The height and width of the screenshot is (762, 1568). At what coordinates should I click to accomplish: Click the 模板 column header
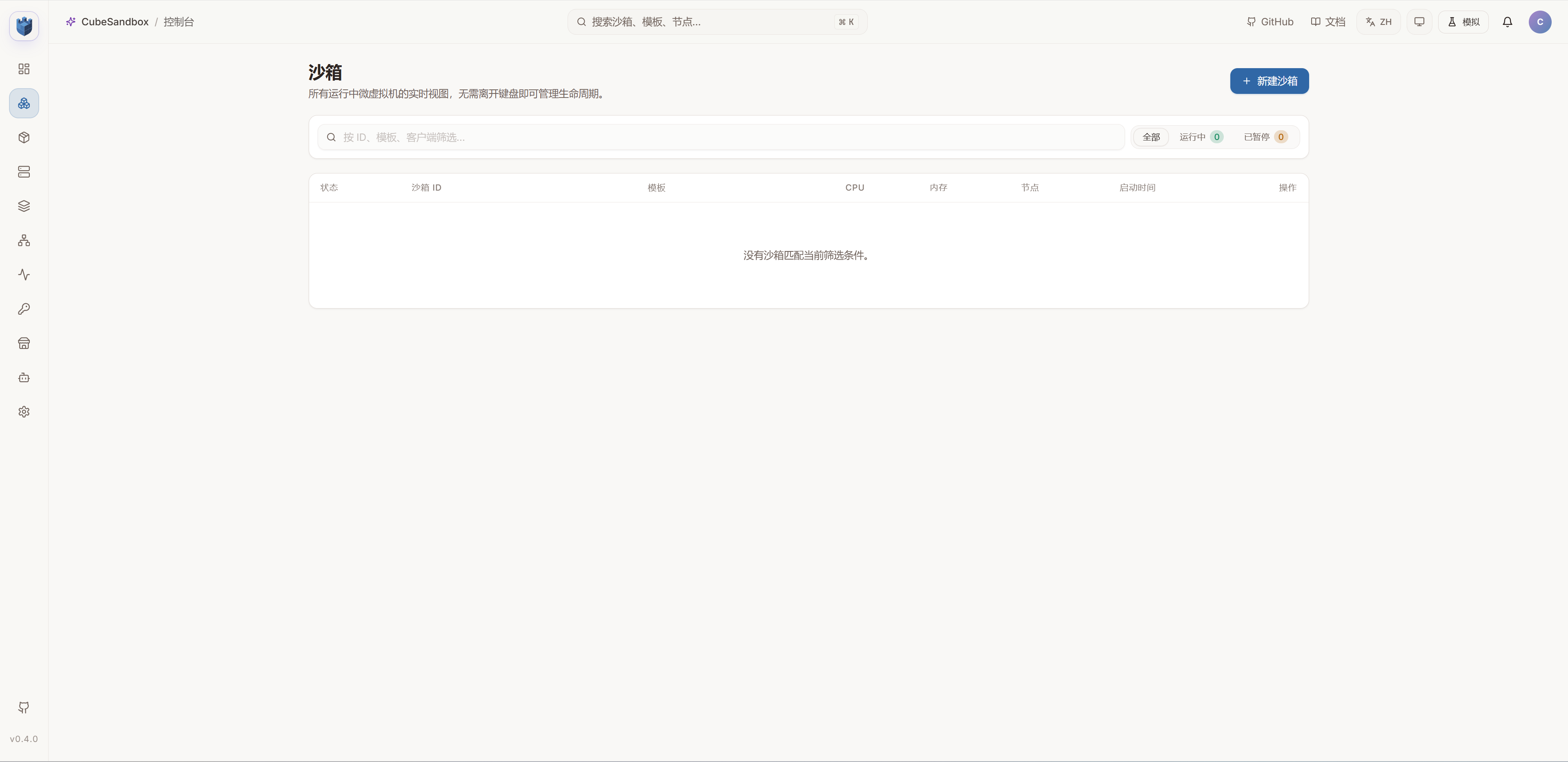click(656, 187)
